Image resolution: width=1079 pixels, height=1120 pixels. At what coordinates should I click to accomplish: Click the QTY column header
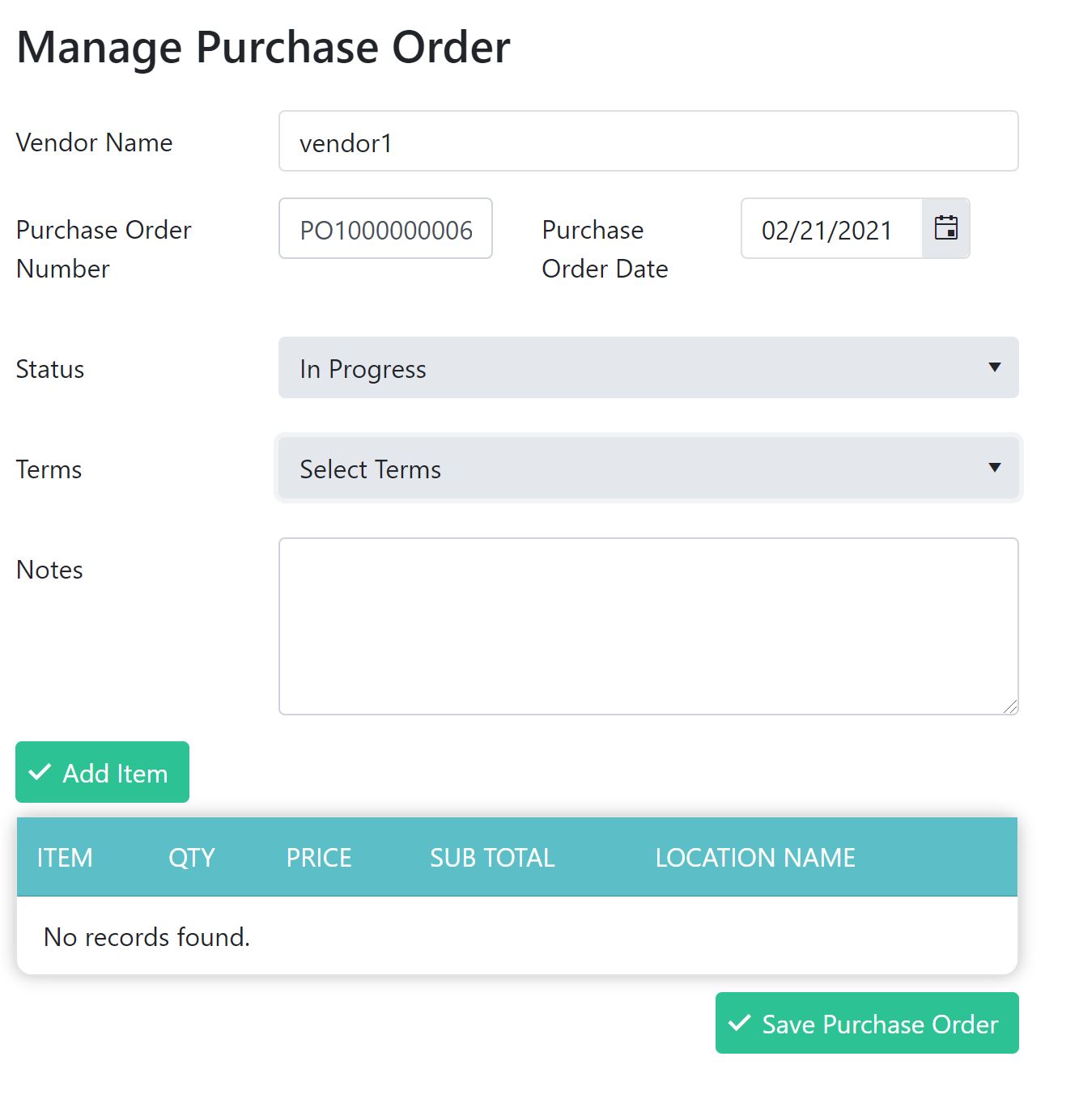tap(192, 858)
